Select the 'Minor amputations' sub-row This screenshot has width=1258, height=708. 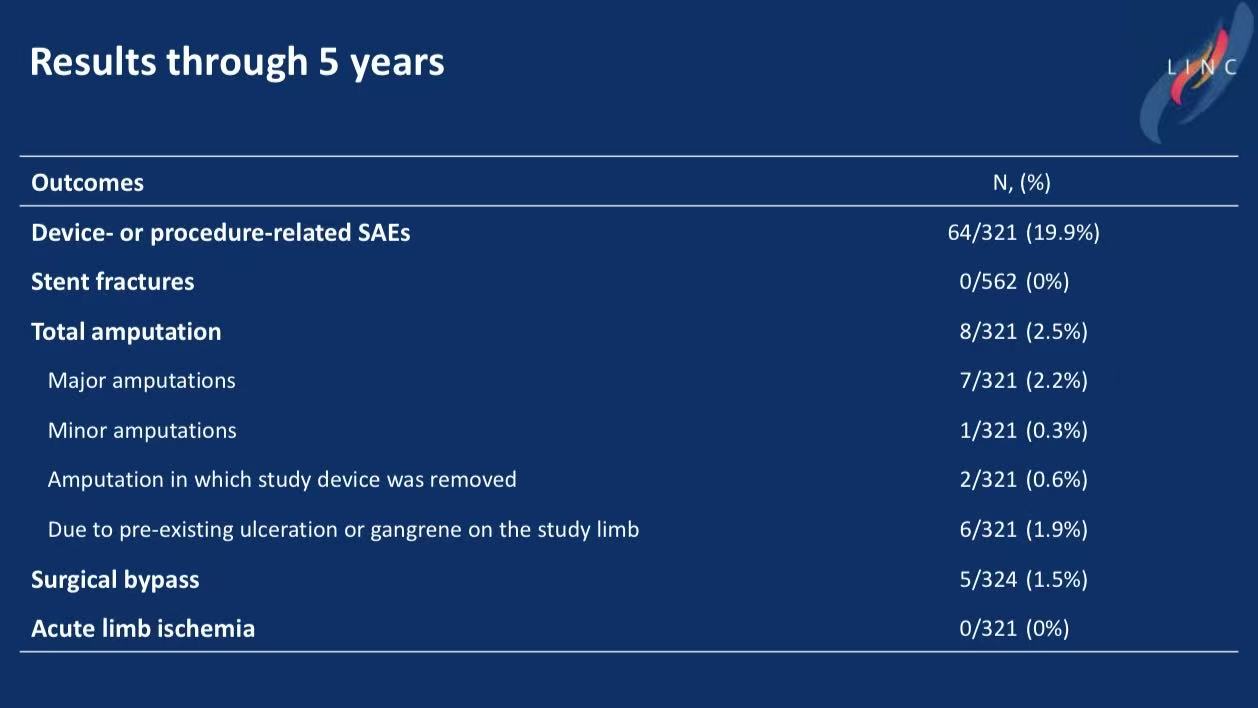pos(142,431)
